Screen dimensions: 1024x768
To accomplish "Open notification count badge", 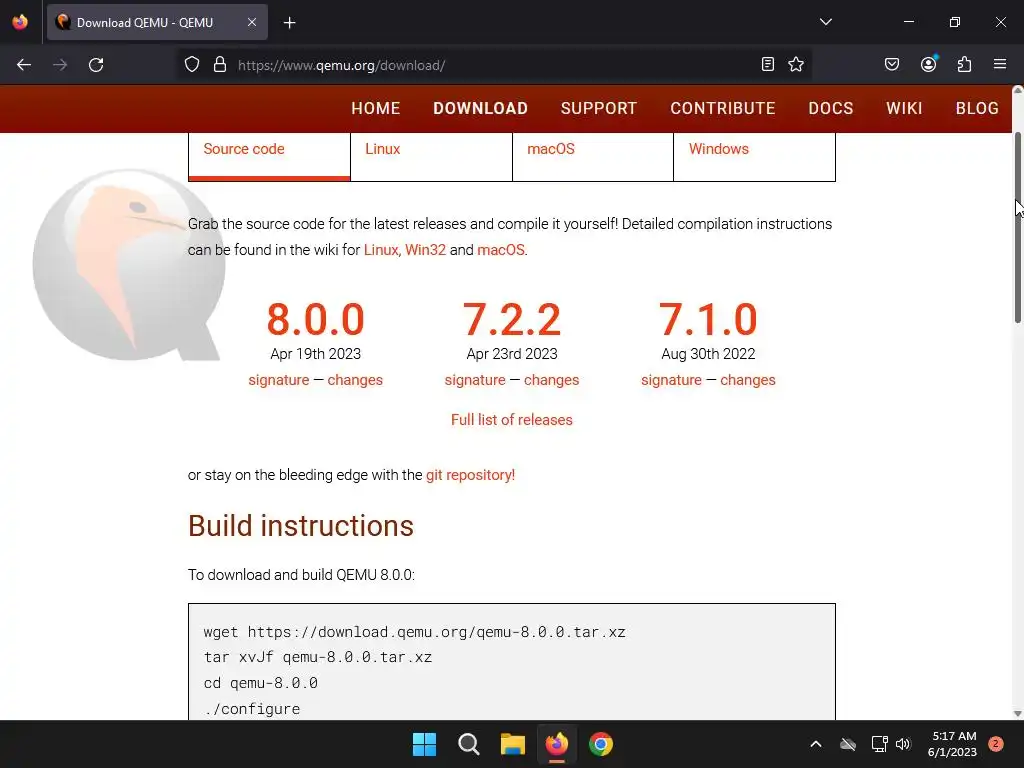I will (x=995, y=744).
